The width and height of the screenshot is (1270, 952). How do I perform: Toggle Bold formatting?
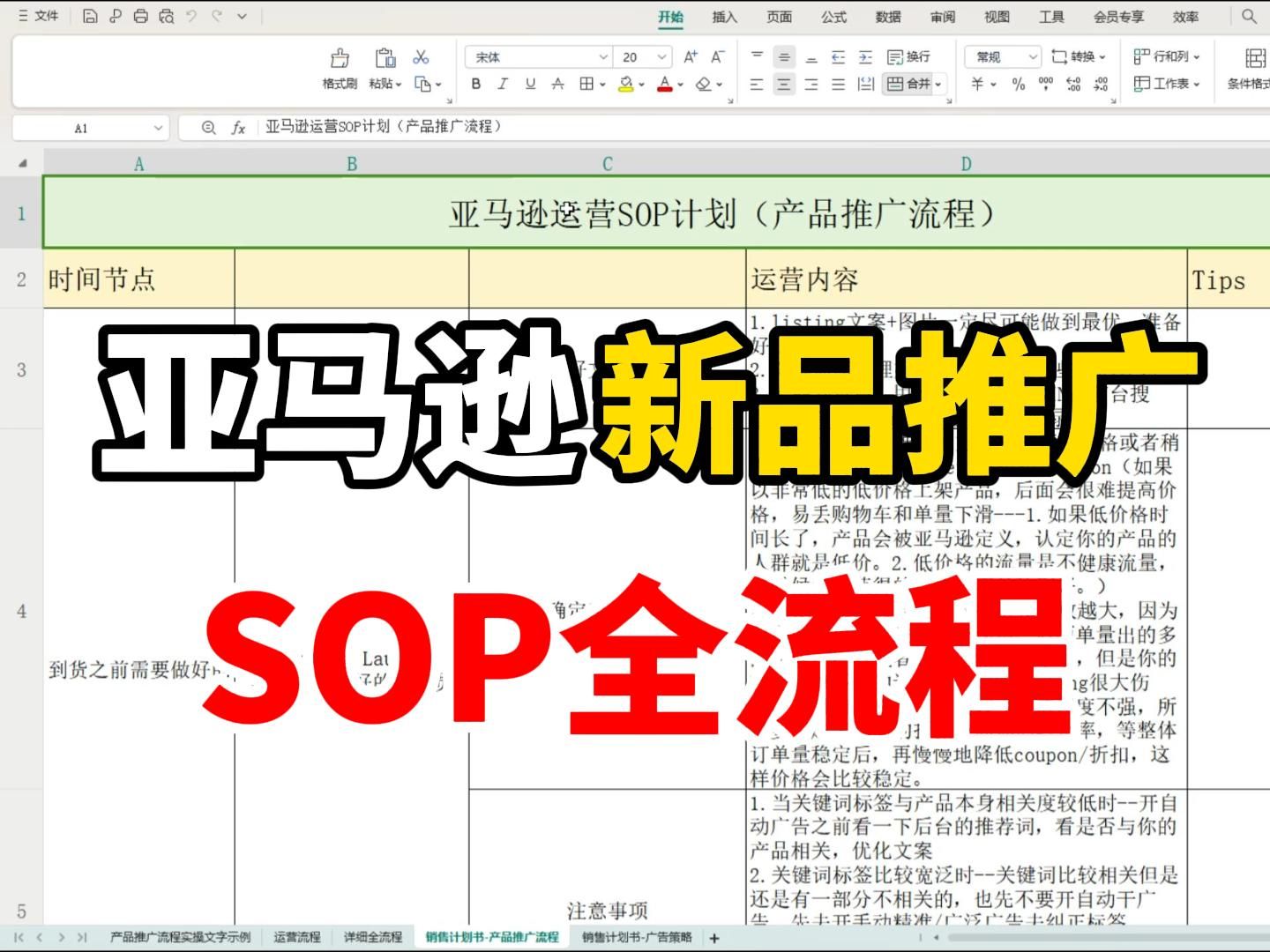tap(476, 84)
